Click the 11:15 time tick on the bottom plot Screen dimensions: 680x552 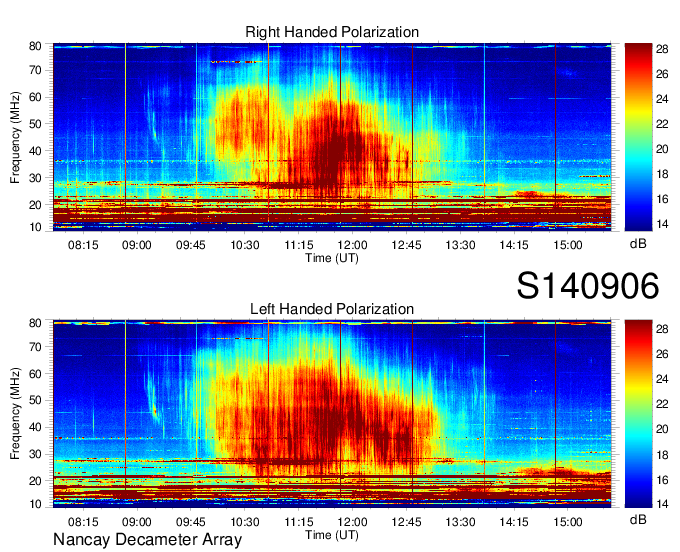(298, 522)
